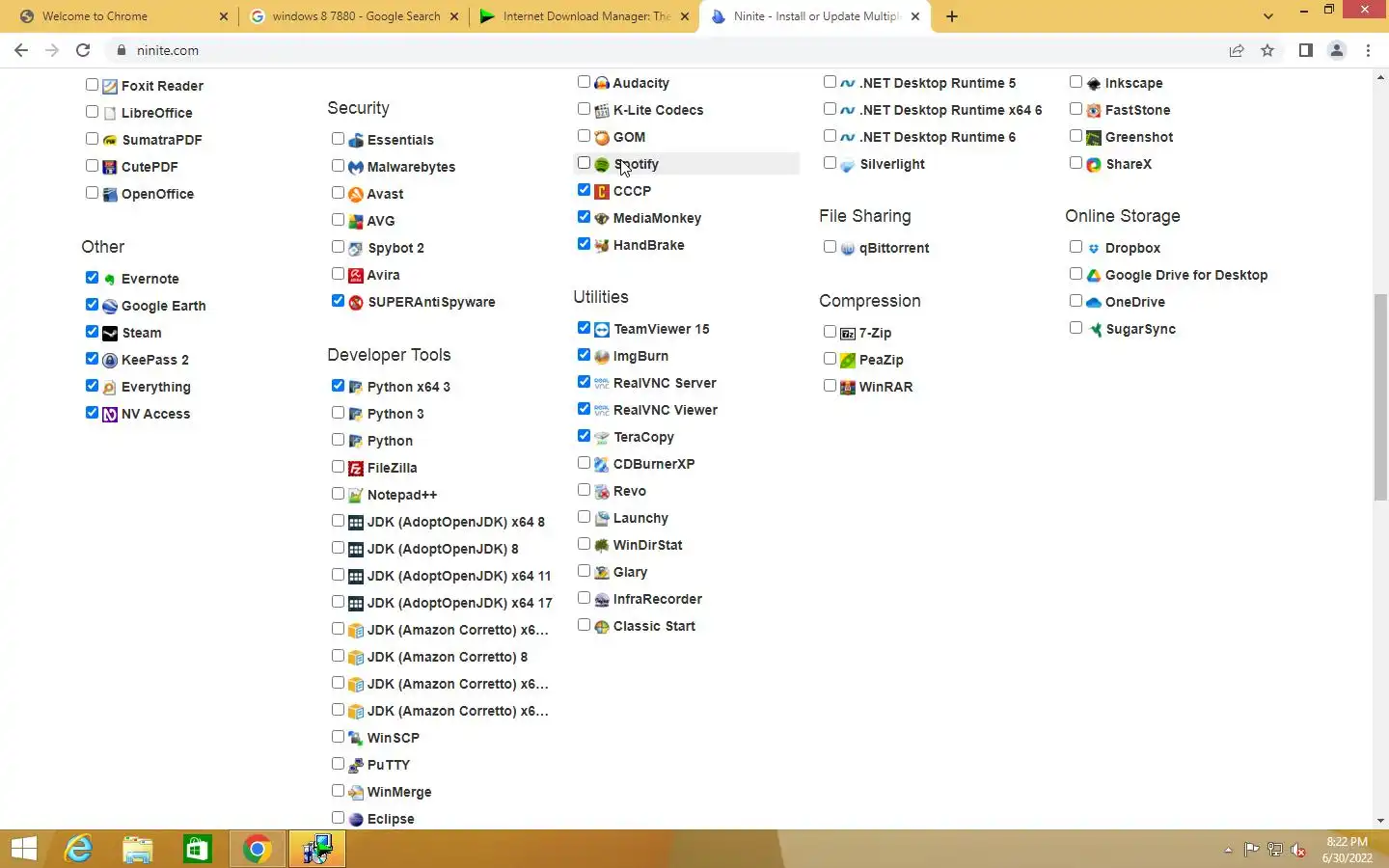Click the PuTTY icon

coord(356,766)
